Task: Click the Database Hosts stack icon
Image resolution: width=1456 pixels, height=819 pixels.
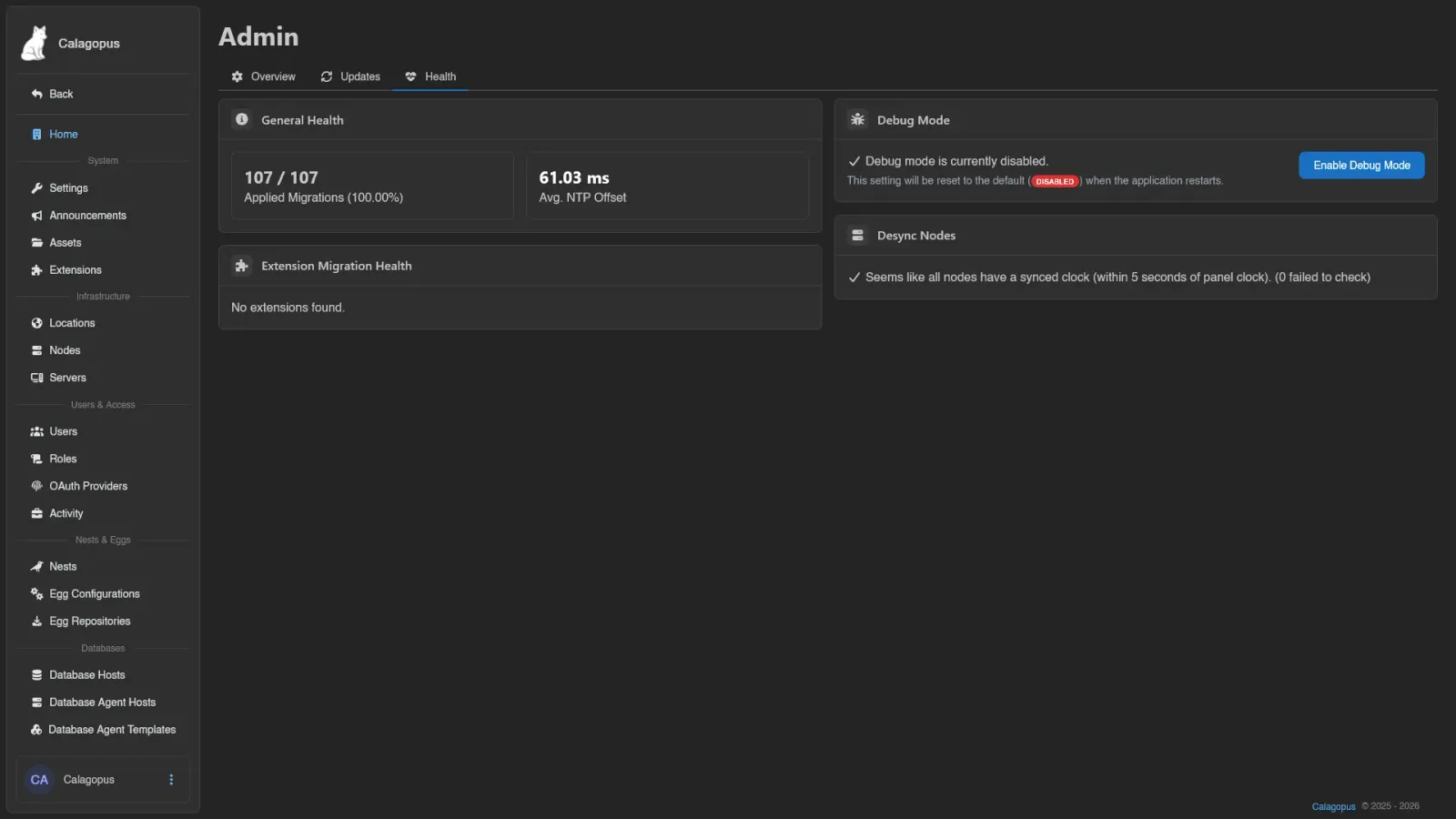Action: click(37, 675)
